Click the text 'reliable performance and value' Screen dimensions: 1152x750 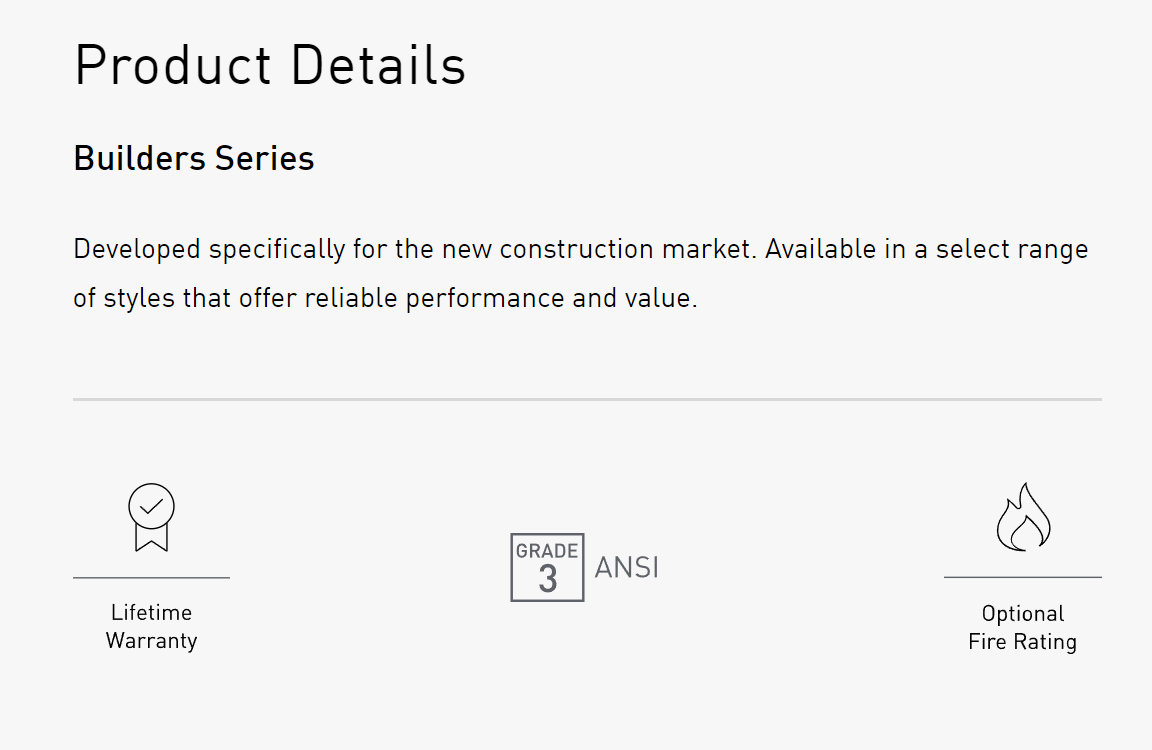point(500,298)
